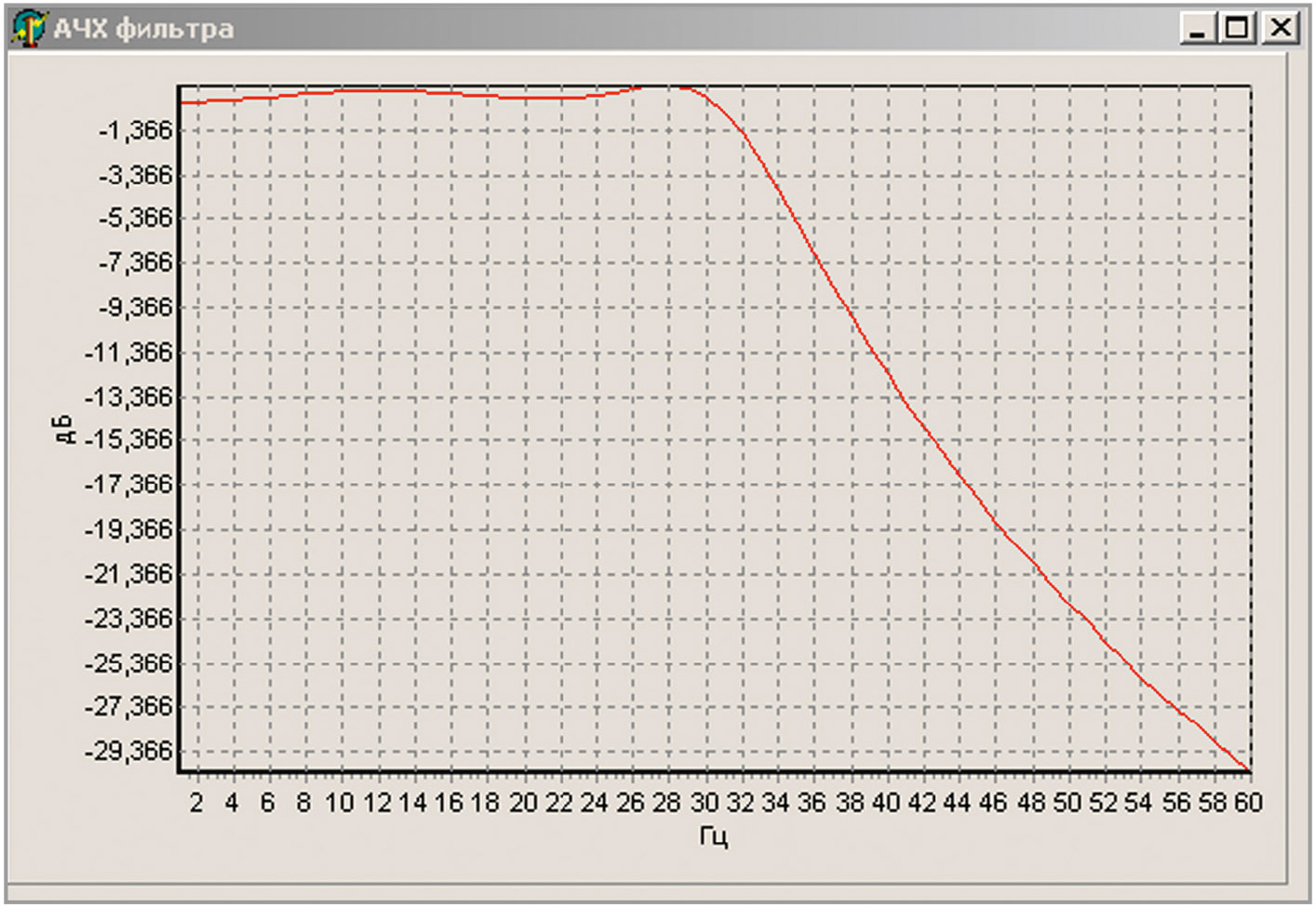Click the y-axis value -15,366
The width and height of the screenshot is (1316, 908).
click(129, 439)
